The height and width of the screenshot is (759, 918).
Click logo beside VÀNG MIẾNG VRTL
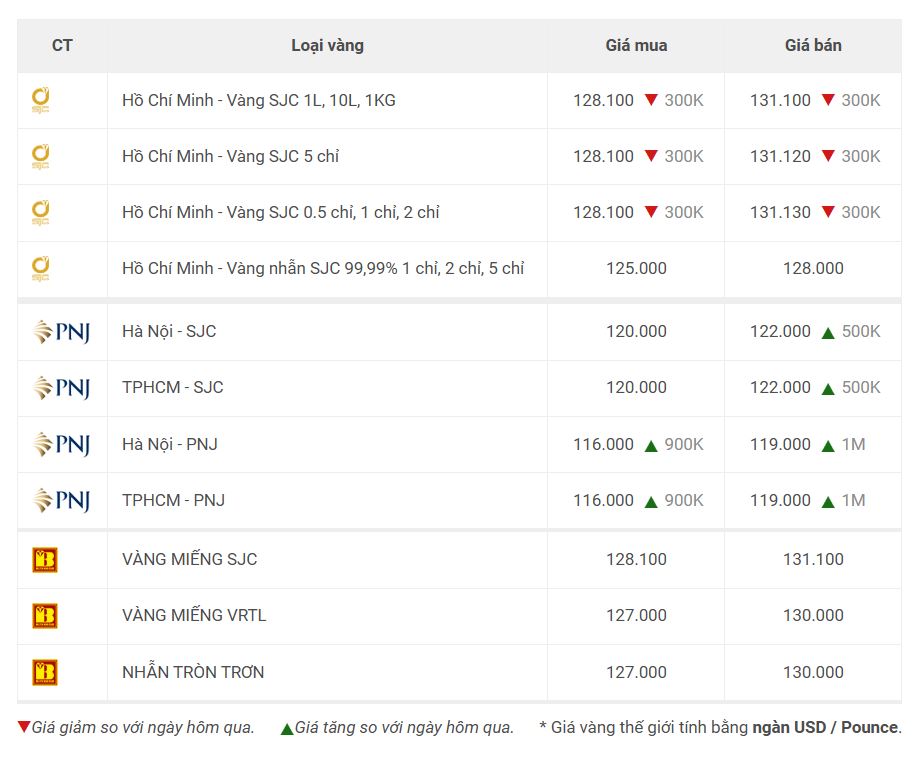pos(45,615)
